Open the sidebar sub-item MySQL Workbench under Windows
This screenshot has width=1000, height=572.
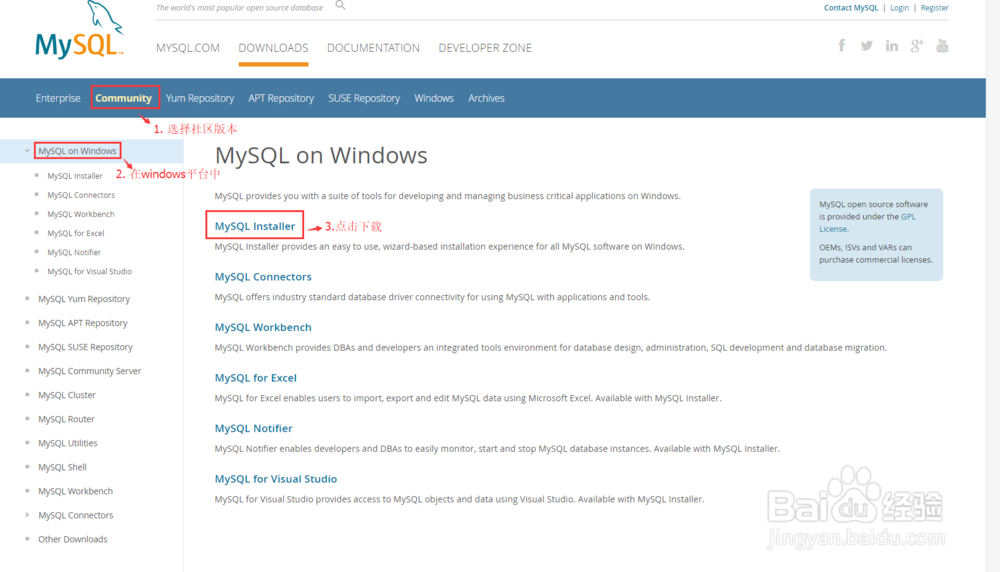tap(81, 214)
